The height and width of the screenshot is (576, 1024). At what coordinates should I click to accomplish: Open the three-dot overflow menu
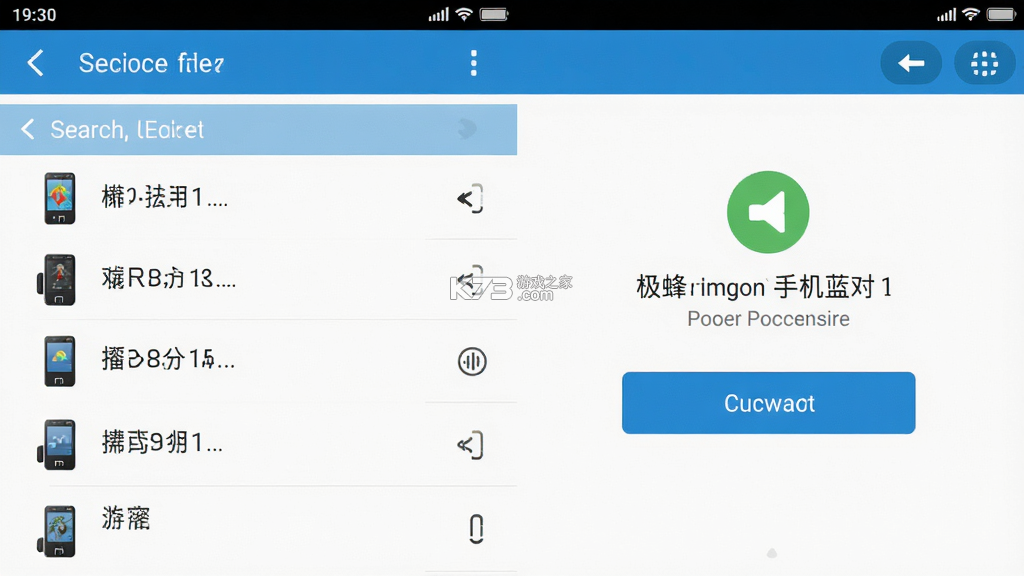(473, 63)
